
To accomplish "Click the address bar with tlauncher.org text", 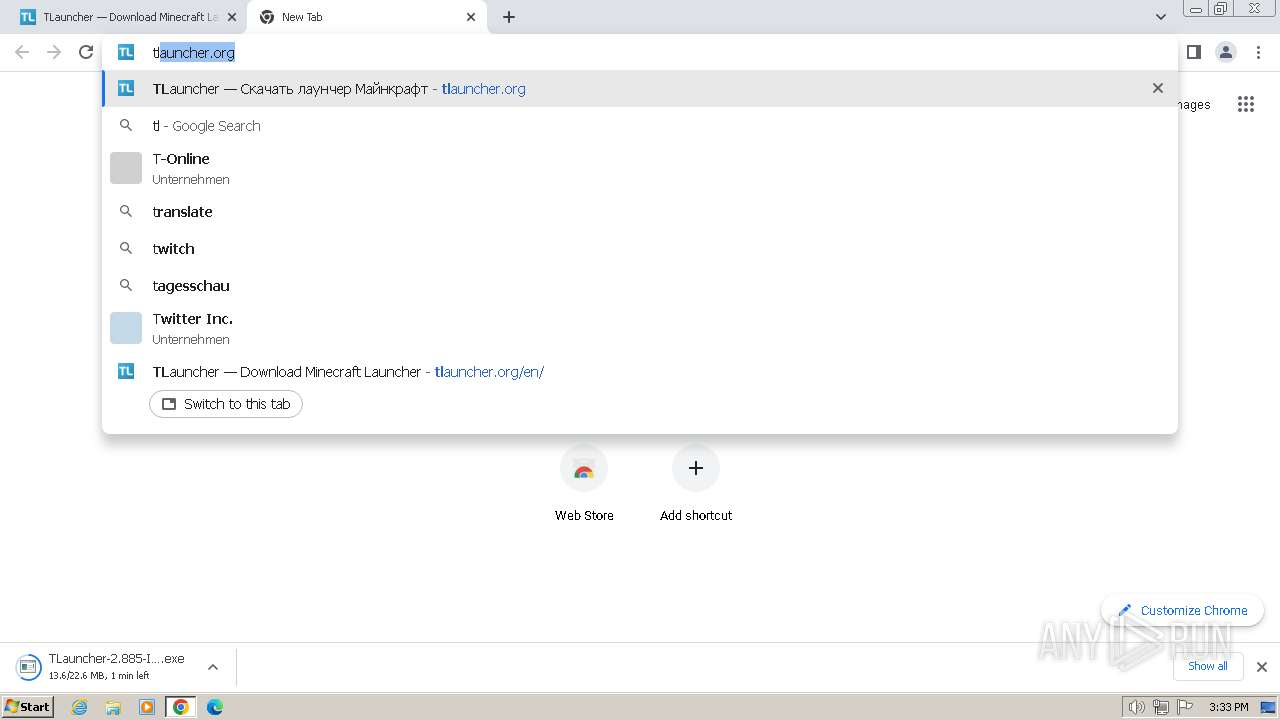I will coord(640,52).
